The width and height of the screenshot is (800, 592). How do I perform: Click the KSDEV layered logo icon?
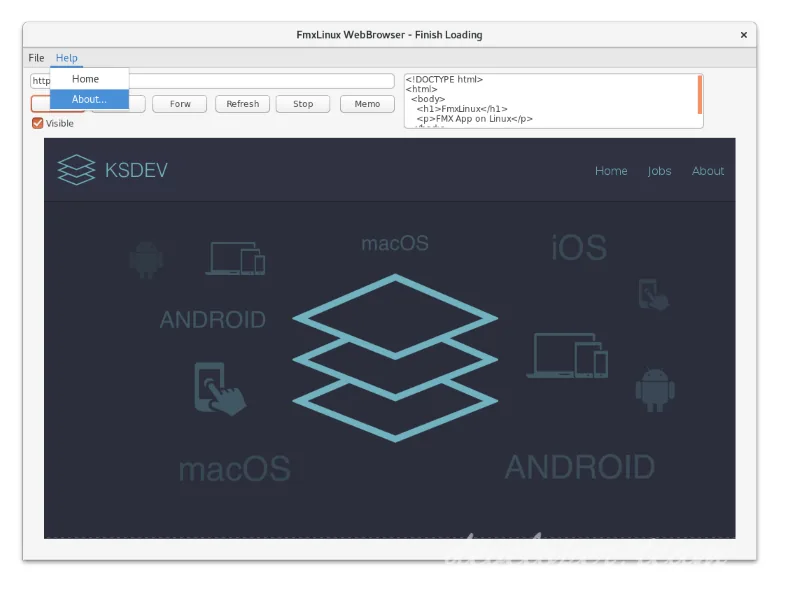(x=76, y=169)
